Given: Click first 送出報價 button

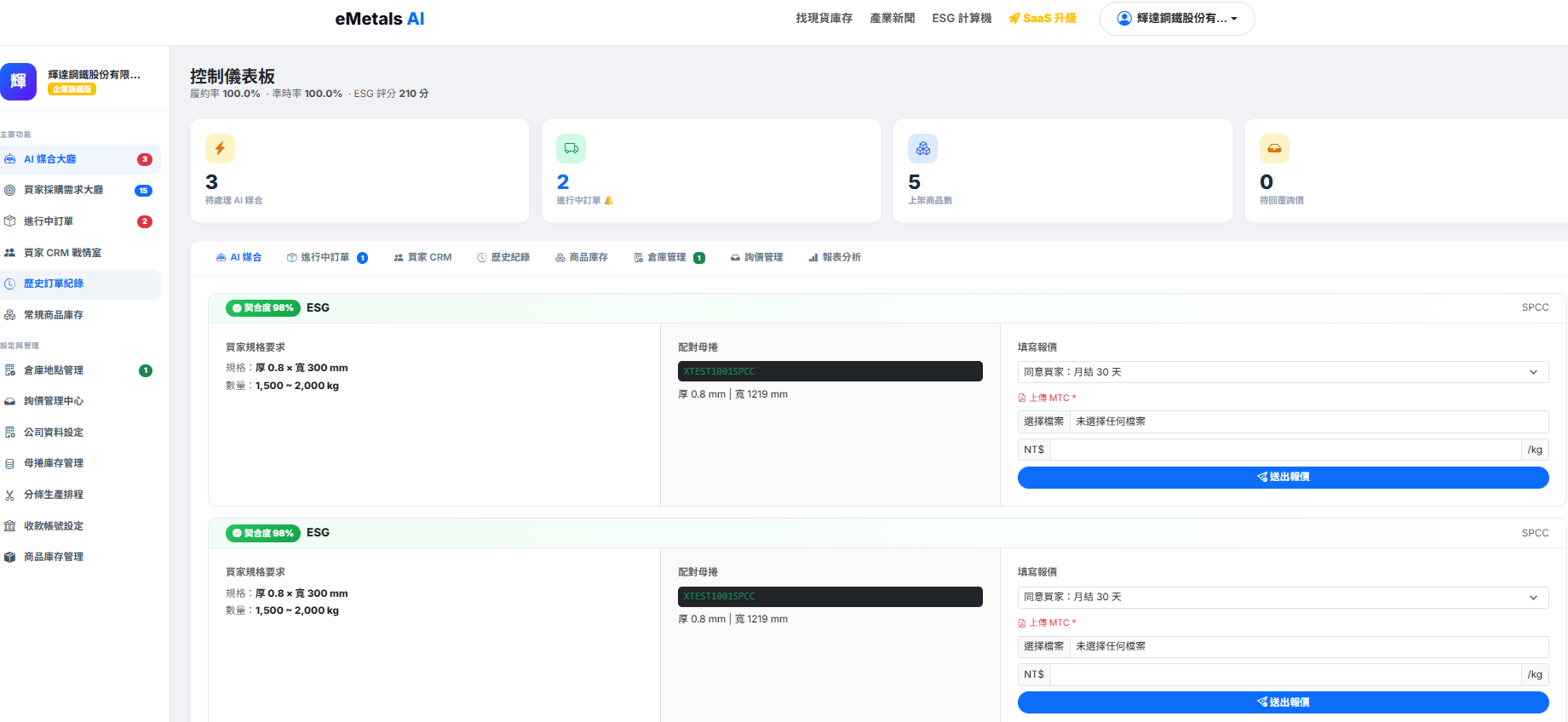Looking at the screenshot, I should 1283,478.
